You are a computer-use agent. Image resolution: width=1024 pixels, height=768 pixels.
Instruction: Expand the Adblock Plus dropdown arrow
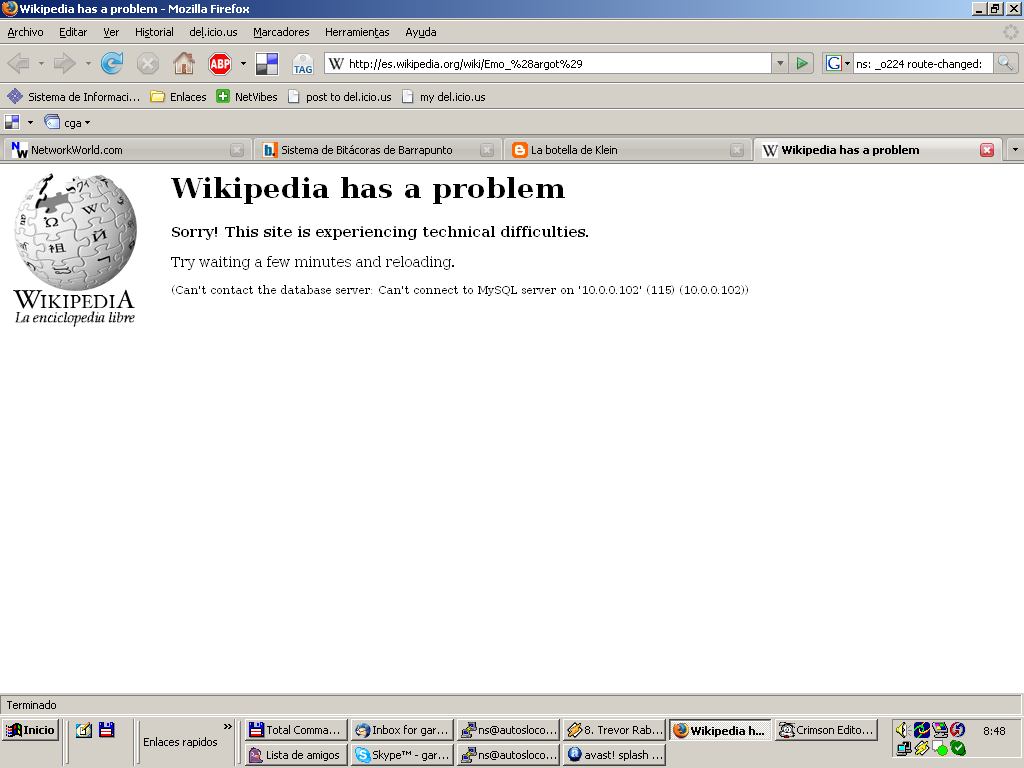pyautogui.click(x=243, y=64)
